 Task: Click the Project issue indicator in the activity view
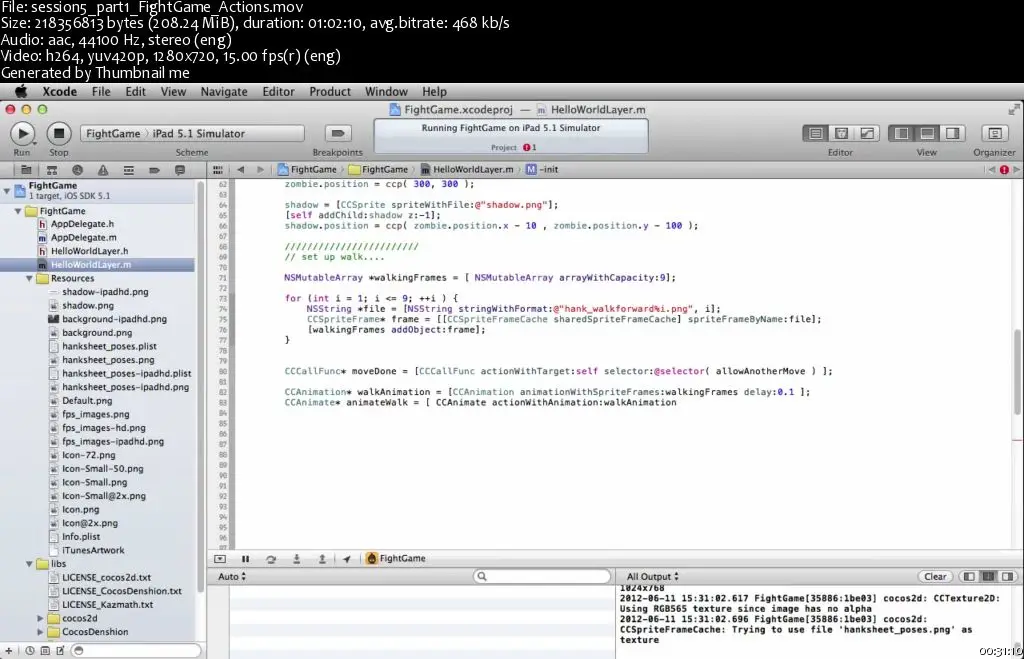tap(530, 148)
